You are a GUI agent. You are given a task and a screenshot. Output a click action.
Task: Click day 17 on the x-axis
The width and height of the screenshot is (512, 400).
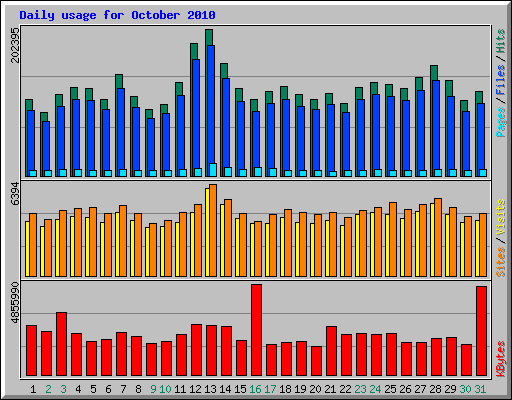[270, 389]
